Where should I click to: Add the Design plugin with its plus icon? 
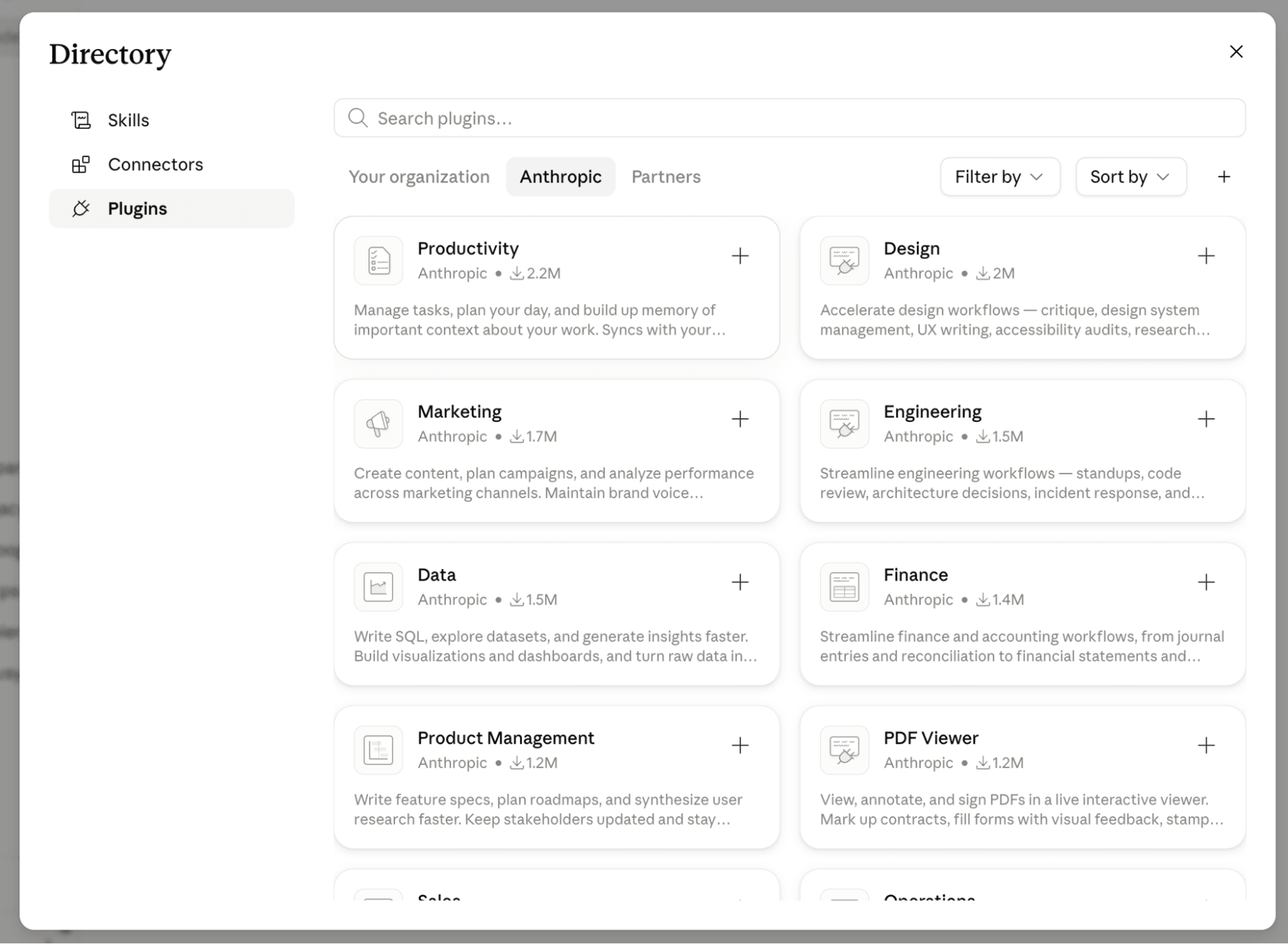[x=1206, y=256]
